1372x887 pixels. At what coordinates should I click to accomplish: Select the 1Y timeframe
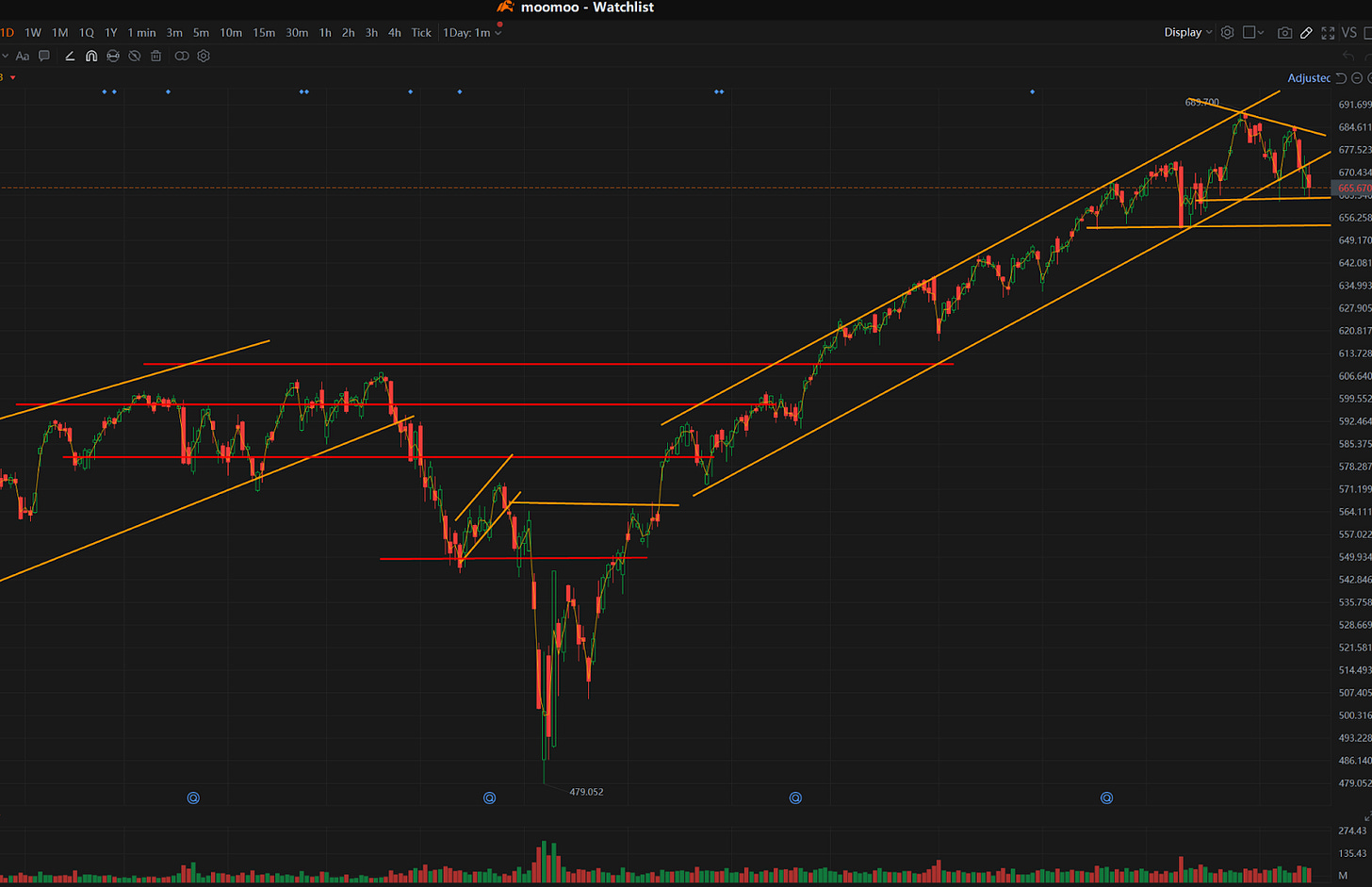pos(111,33)
